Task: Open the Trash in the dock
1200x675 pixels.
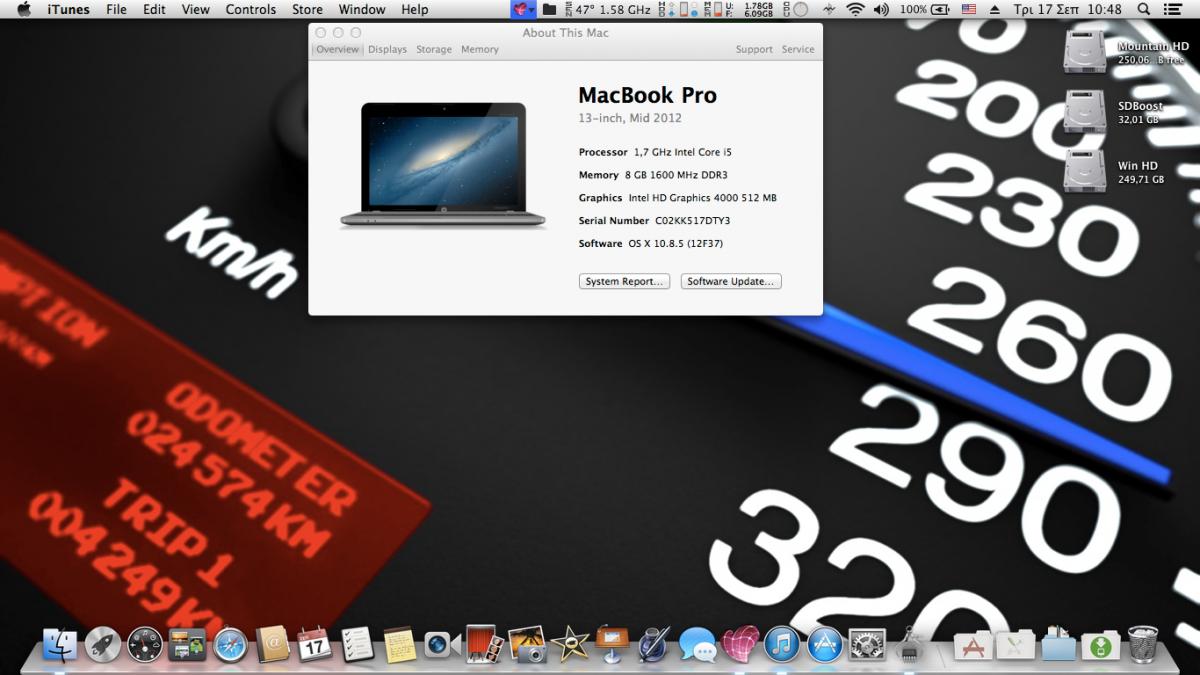Action: 1142,645
